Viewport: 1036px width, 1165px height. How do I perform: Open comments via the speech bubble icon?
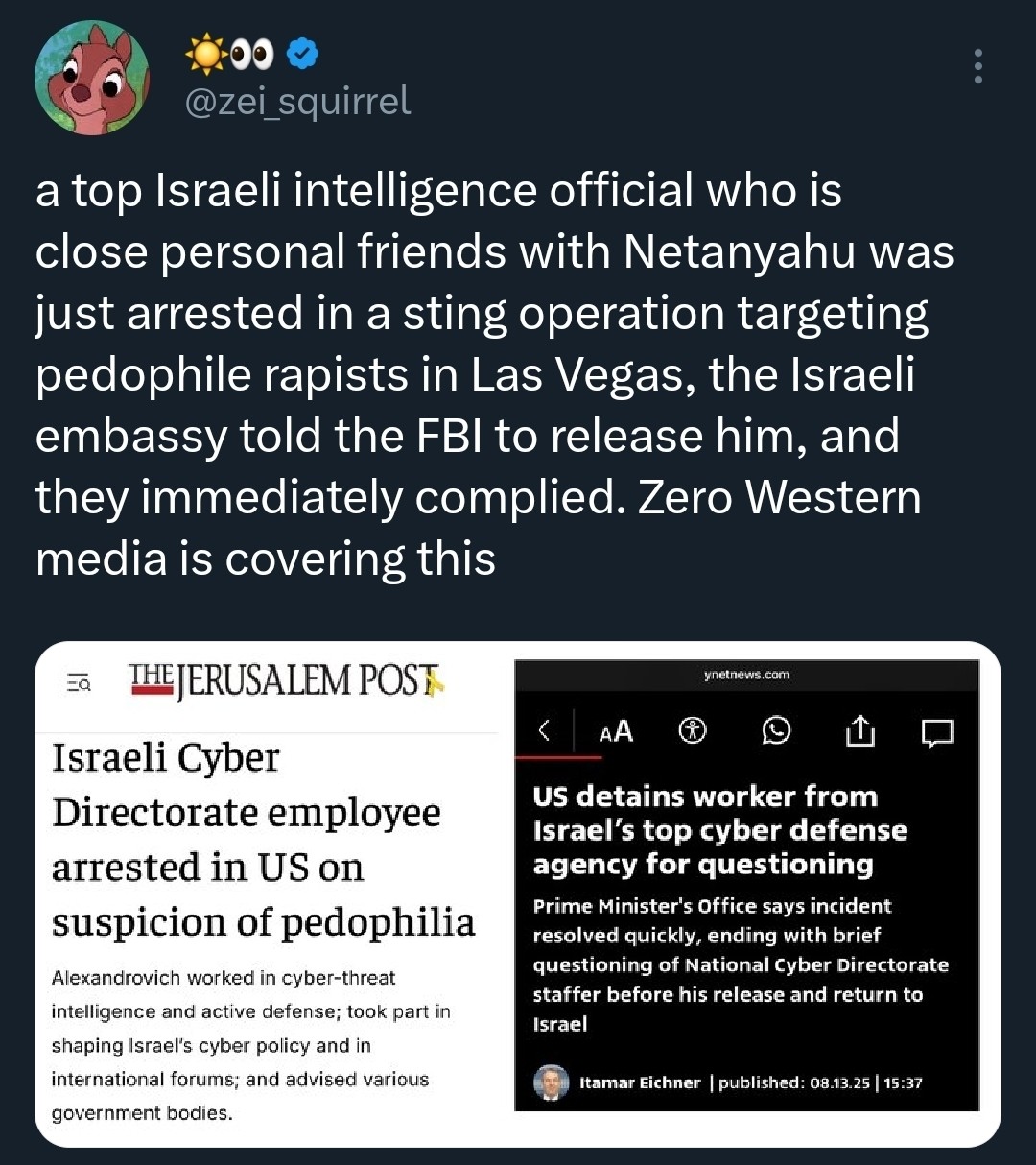pyautogui.click(x=937, y=732)
